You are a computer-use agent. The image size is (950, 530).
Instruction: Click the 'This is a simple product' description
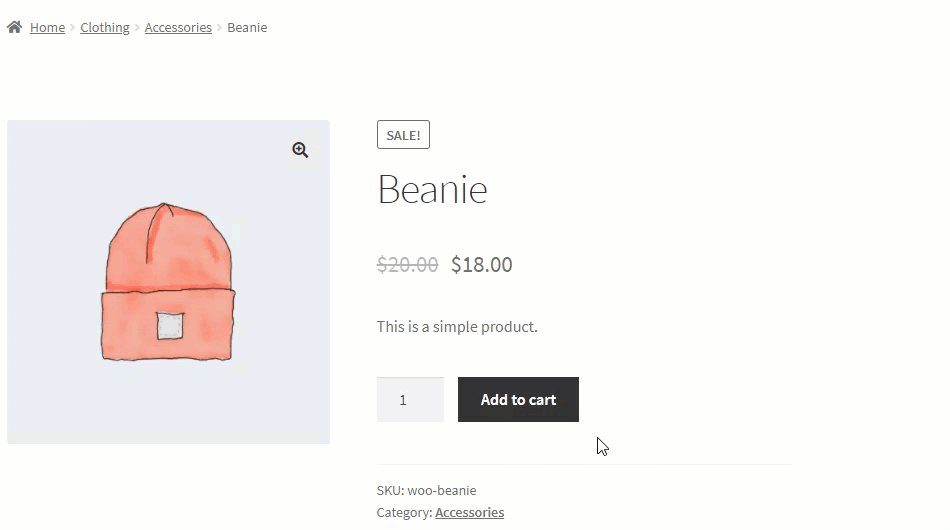[x=457, y=326]
